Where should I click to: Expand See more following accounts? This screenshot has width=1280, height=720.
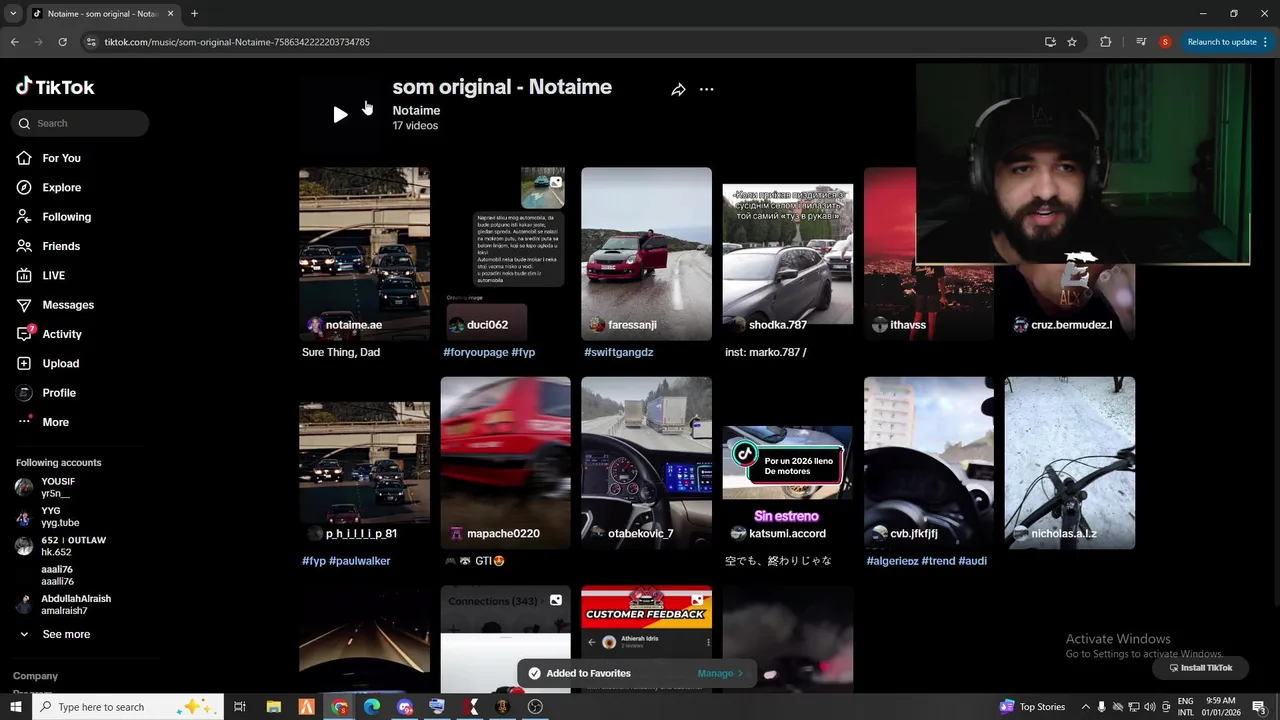click(66, 634)
